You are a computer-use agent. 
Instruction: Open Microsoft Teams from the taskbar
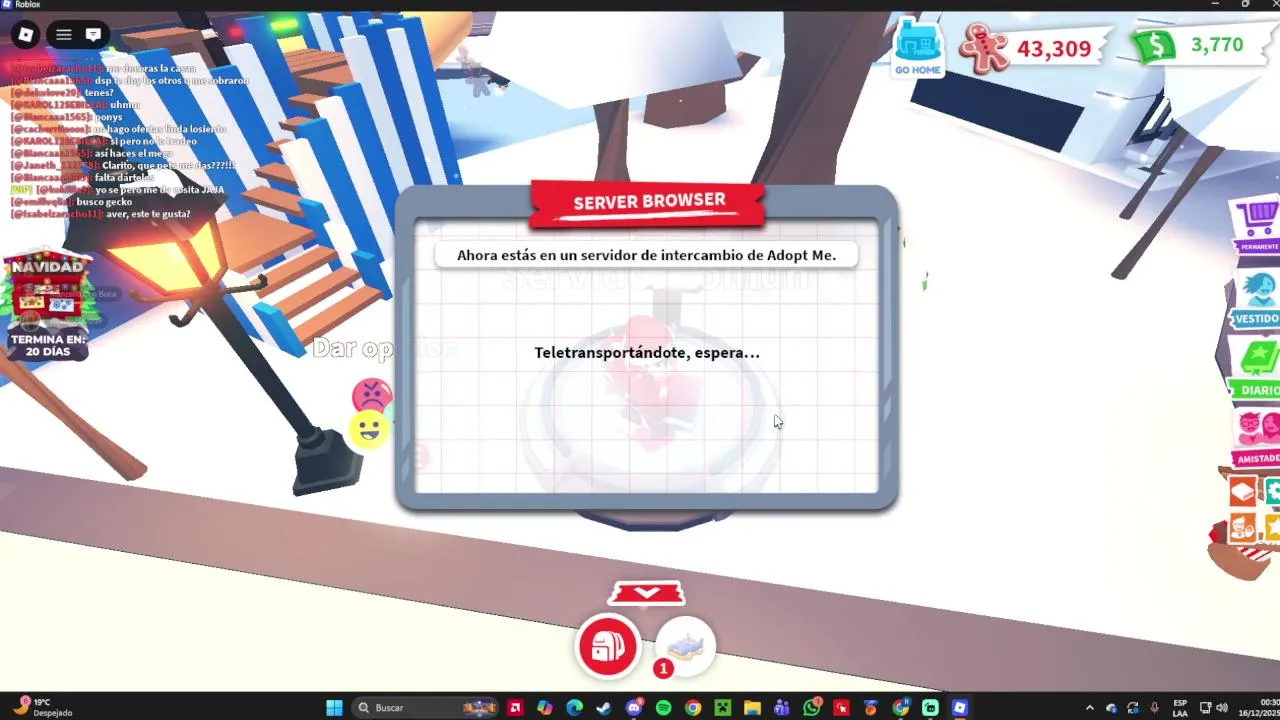point(782,708)
